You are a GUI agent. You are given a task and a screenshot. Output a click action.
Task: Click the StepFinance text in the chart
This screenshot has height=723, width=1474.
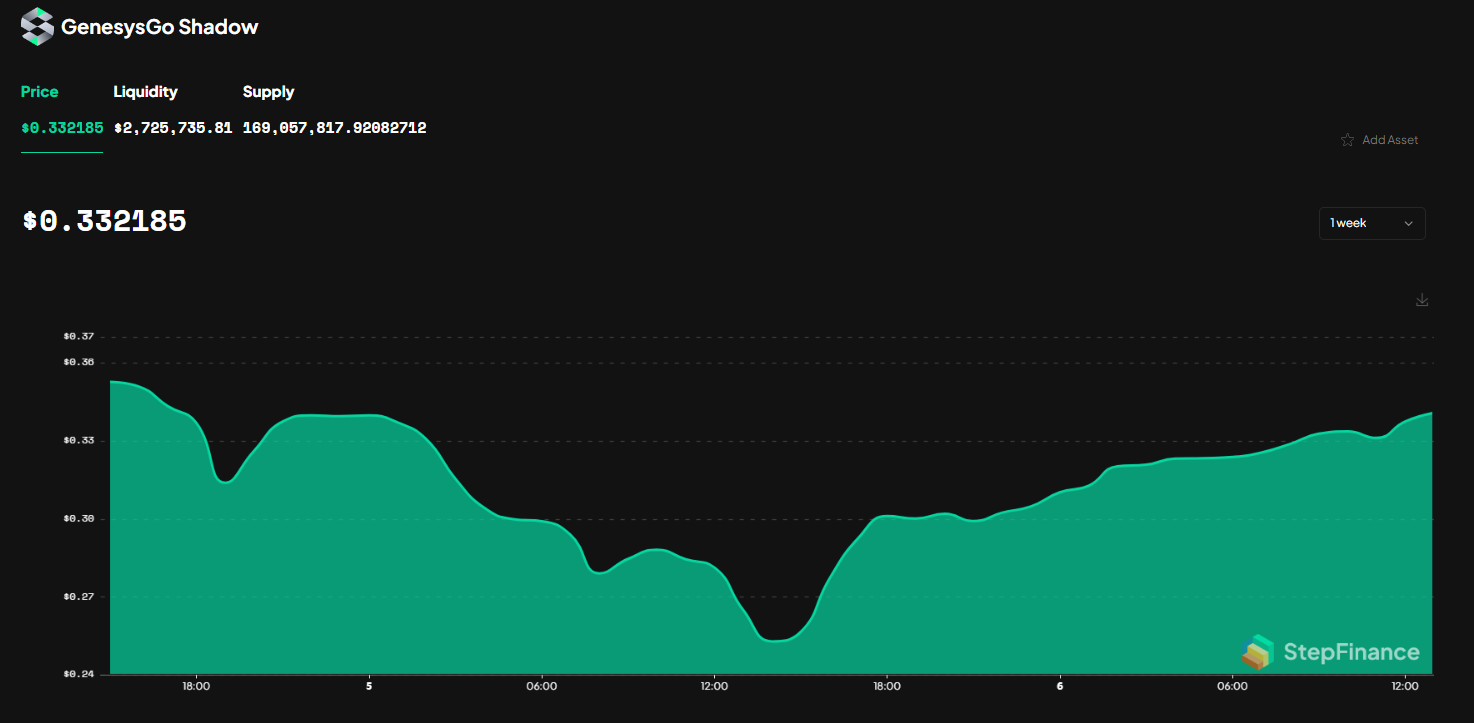(x=1351, y=652)
